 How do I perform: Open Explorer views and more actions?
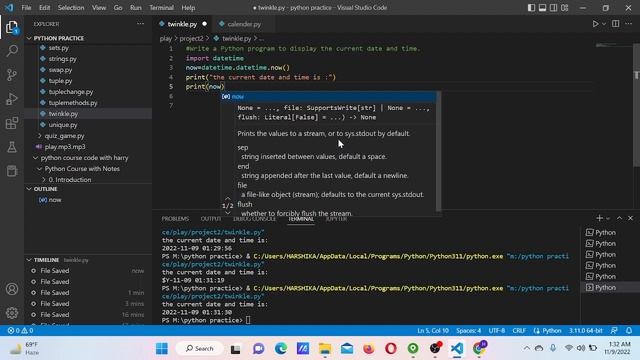(x=140, y=24)
